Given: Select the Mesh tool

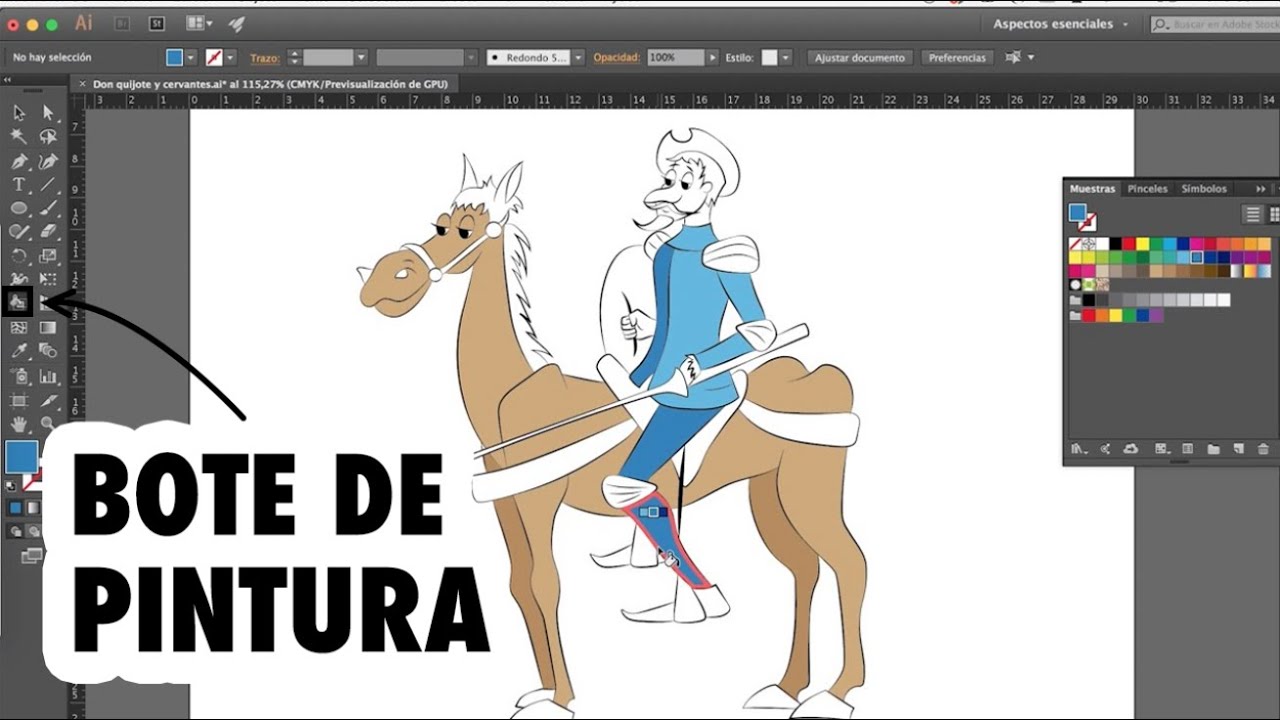Looking at the screenshot, I should pos(19,327).
